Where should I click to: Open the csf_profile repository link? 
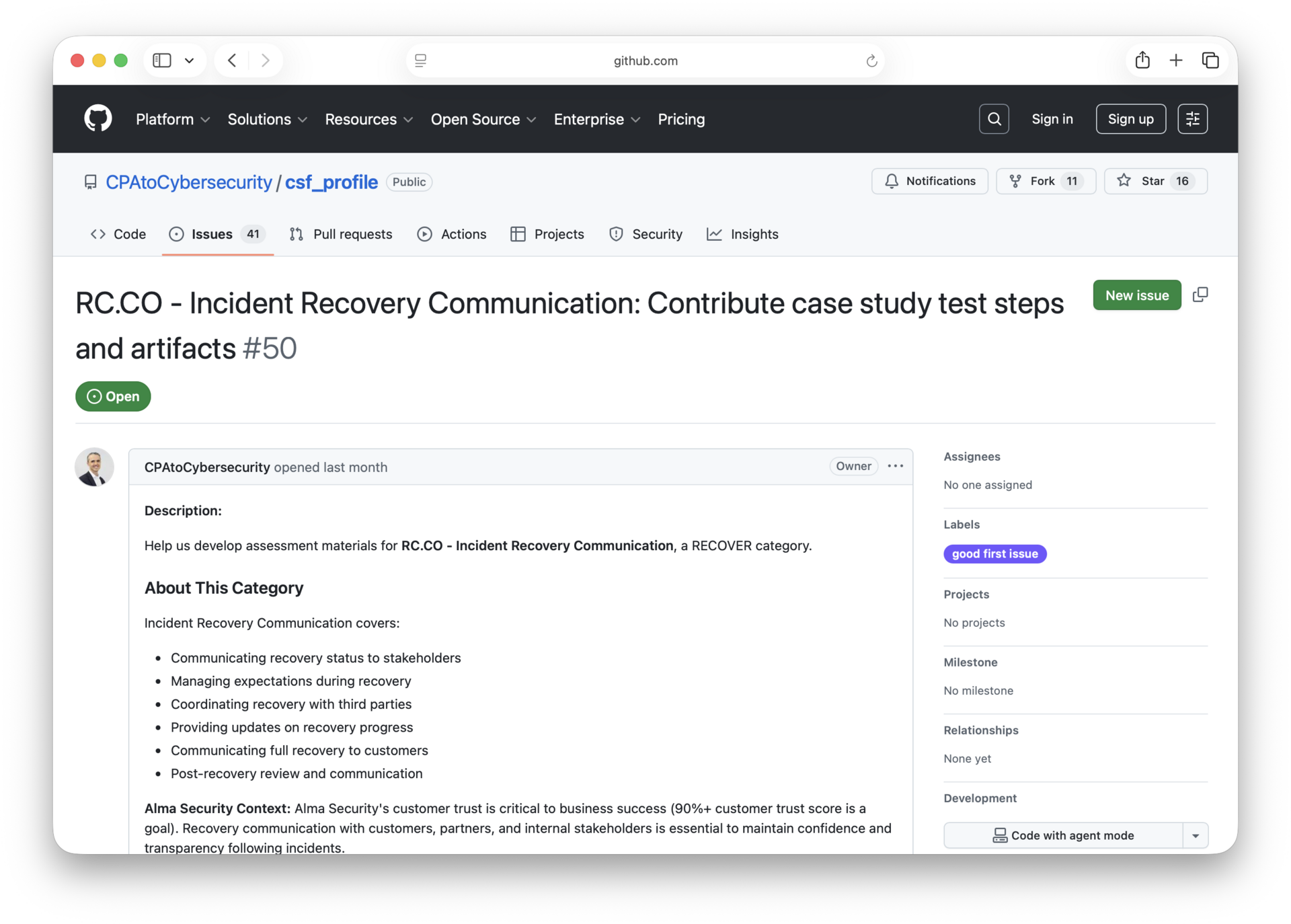[330, 182]
